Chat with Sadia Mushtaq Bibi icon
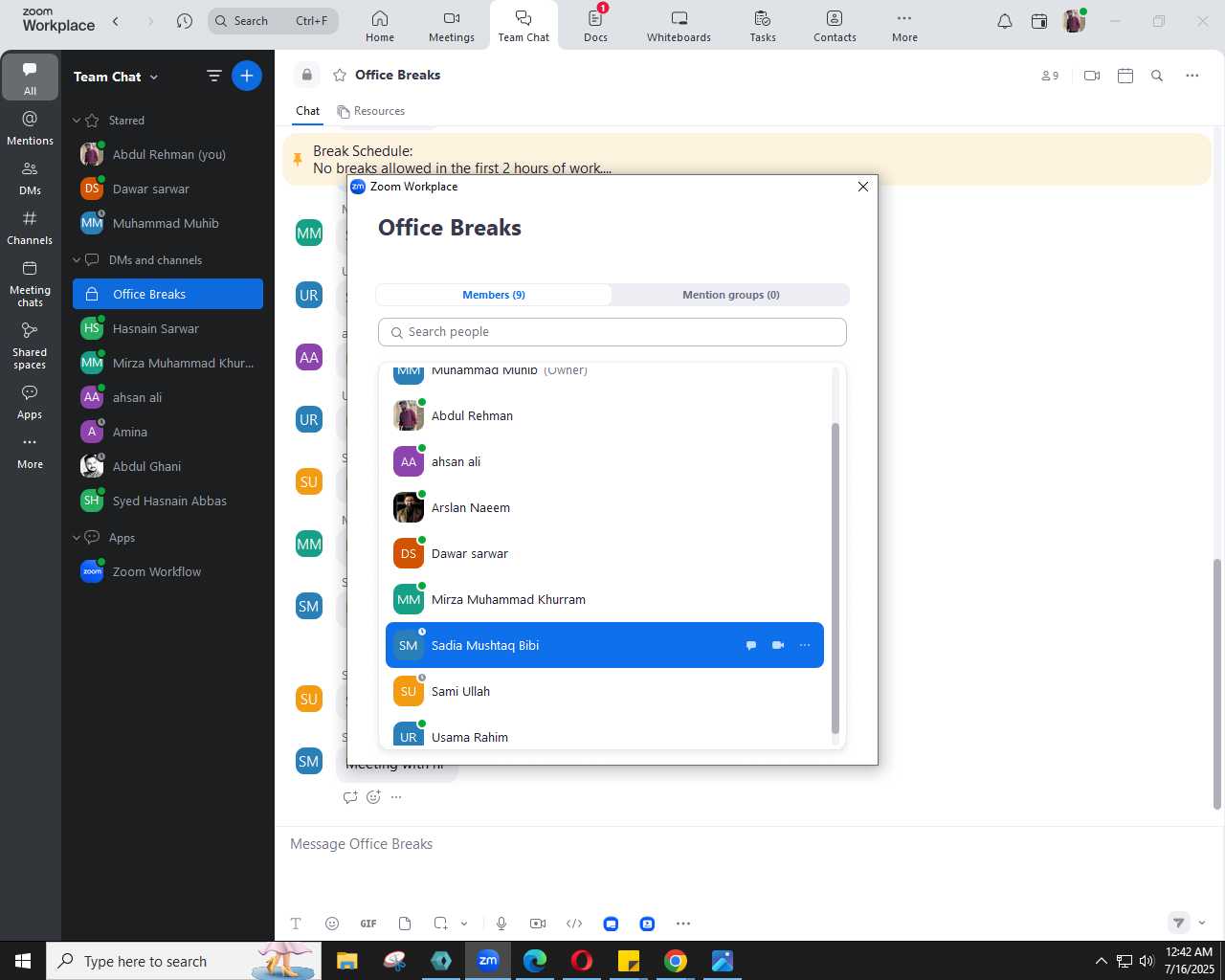 tap(751, 645)
